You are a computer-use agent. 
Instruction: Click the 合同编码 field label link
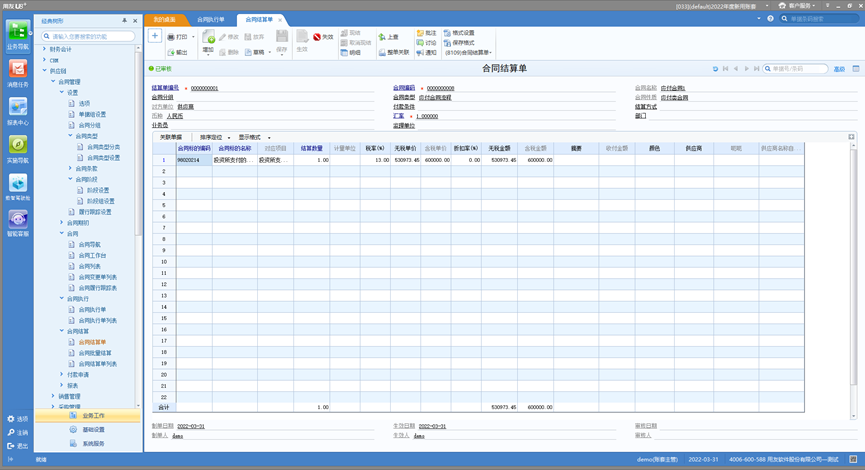[404, 88]
